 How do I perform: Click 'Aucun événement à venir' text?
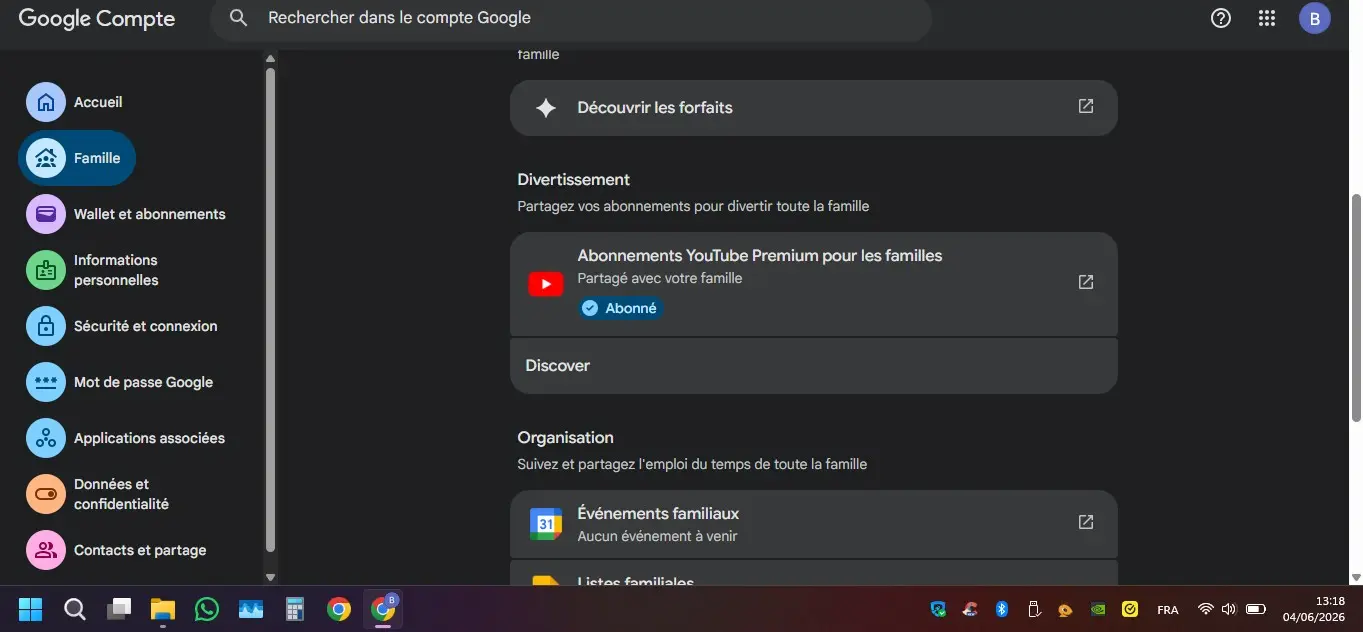click(657, 536)
